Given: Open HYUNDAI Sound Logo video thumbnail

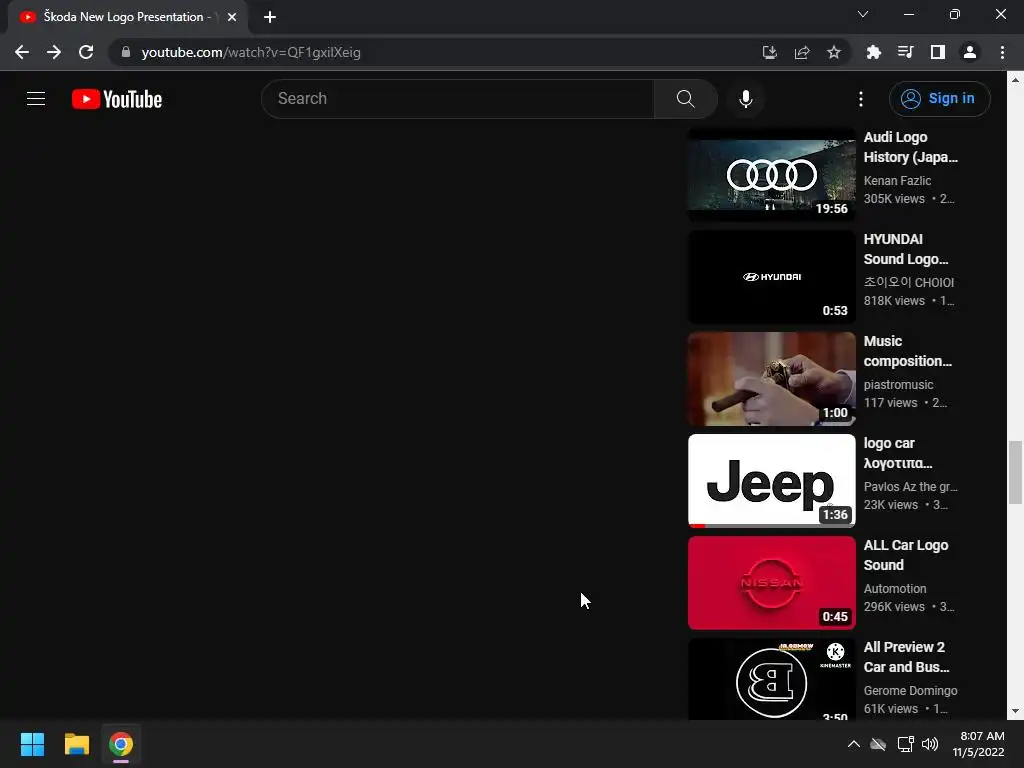Looking at the screenshot, I should coord(771,276).
